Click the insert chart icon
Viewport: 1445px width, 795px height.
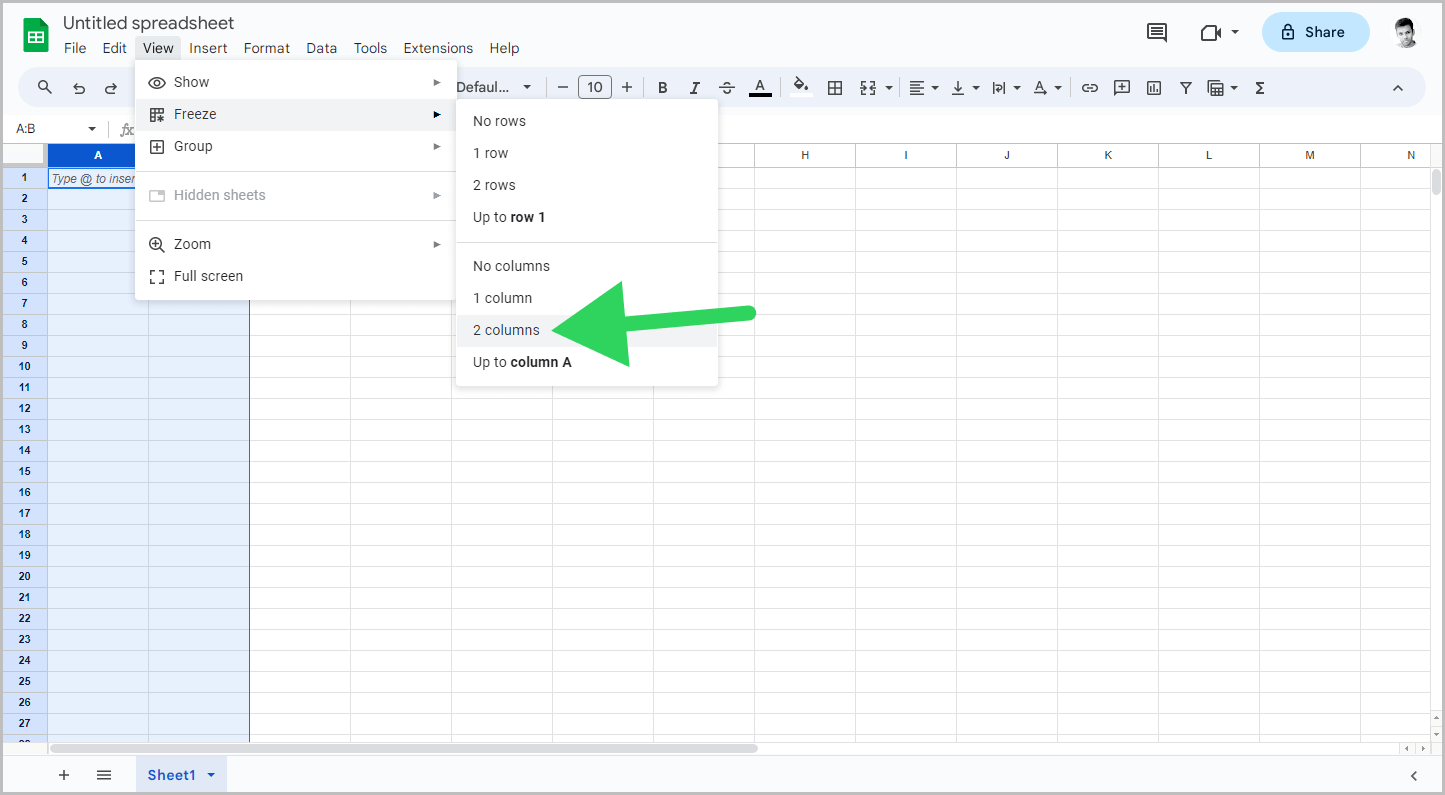(1154, 88)
